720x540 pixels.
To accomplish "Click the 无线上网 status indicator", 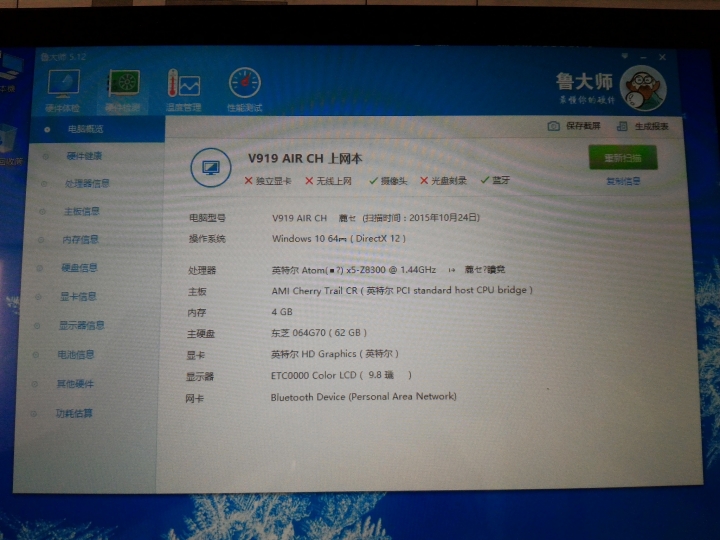I will click(329, 180).
